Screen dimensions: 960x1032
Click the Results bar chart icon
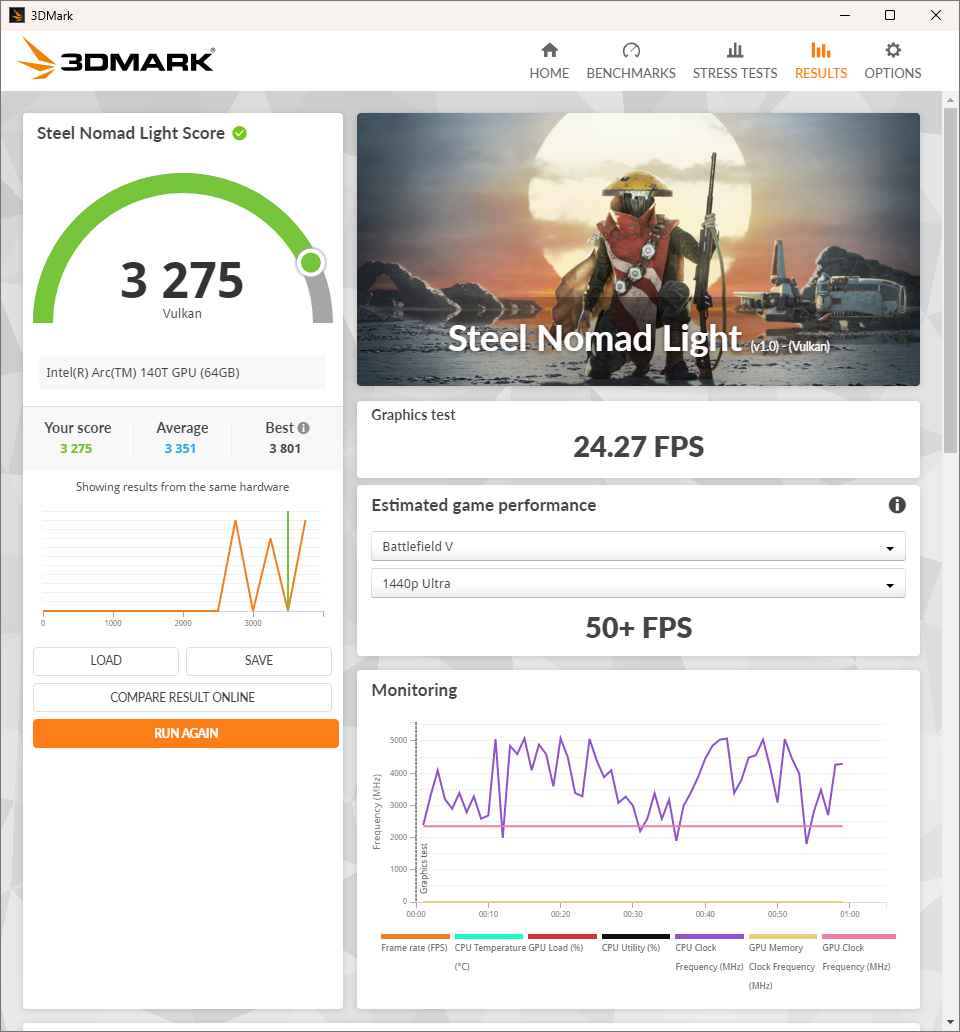[x=821, y=51]
